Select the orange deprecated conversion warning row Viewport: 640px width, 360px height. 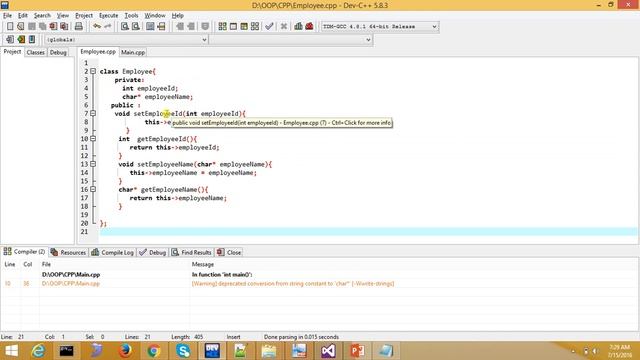pos(320,283)
